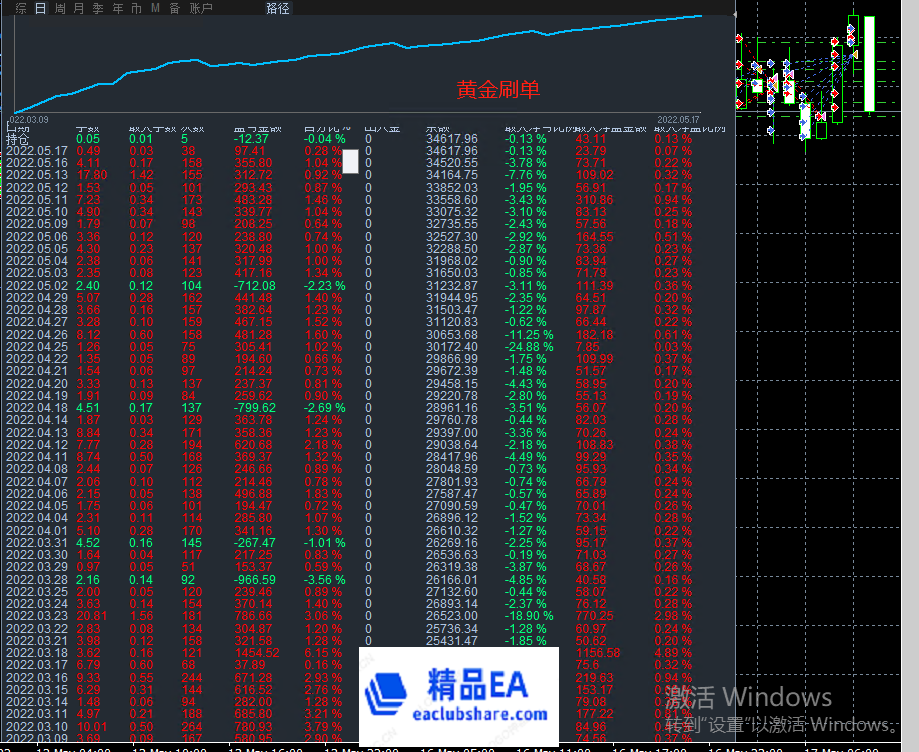Click the profit value 620.68
919x752 pixels.
pyautogui.click(x=253, y=445)
